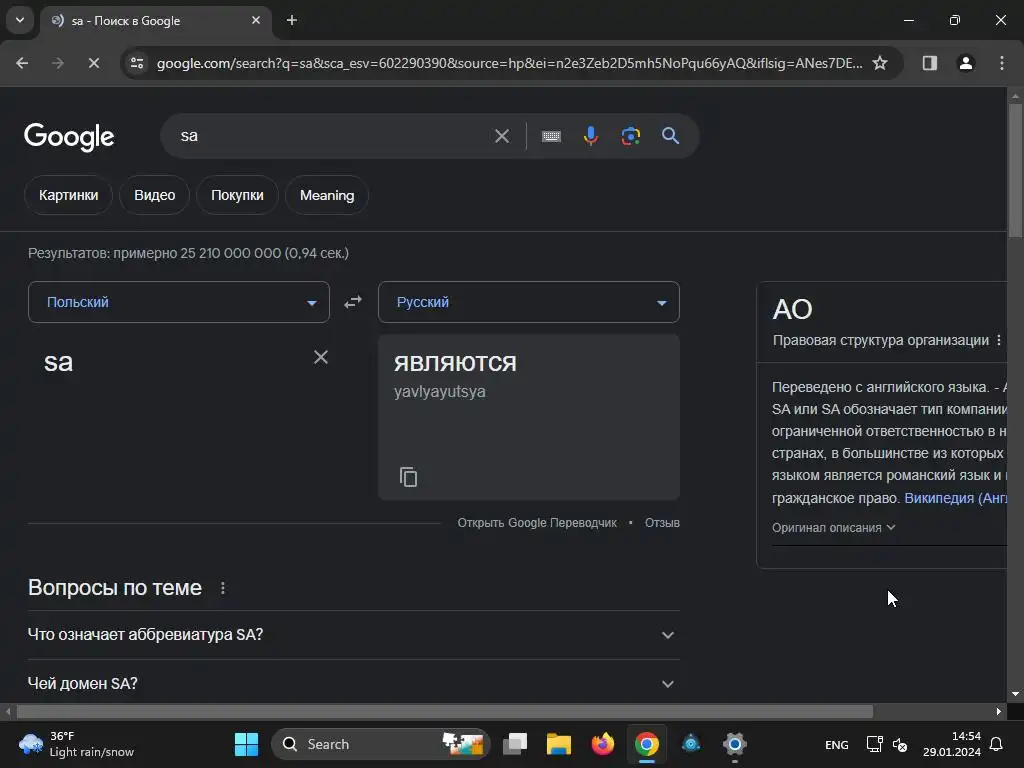Open more options in the АО knowledge panel
Viewport: 1024px width, 768px height.
click(999, 340)
